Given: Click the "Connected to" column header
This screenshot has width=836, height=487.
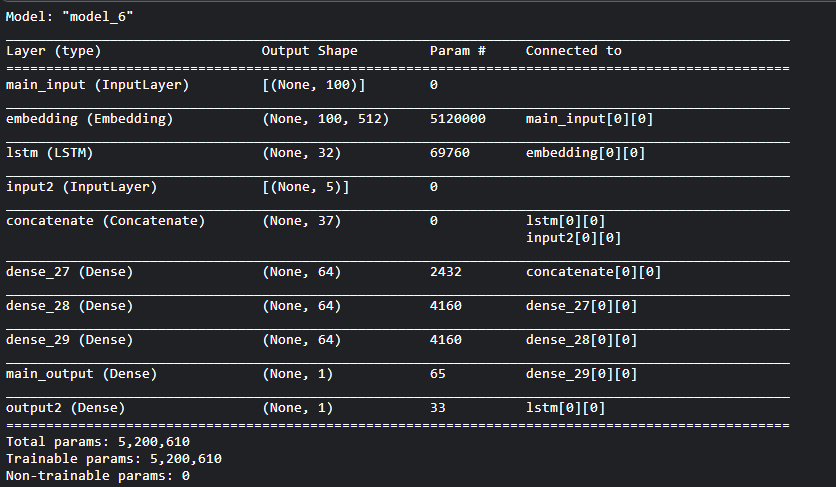Looking at the screenshot, I should coord(573,50).
